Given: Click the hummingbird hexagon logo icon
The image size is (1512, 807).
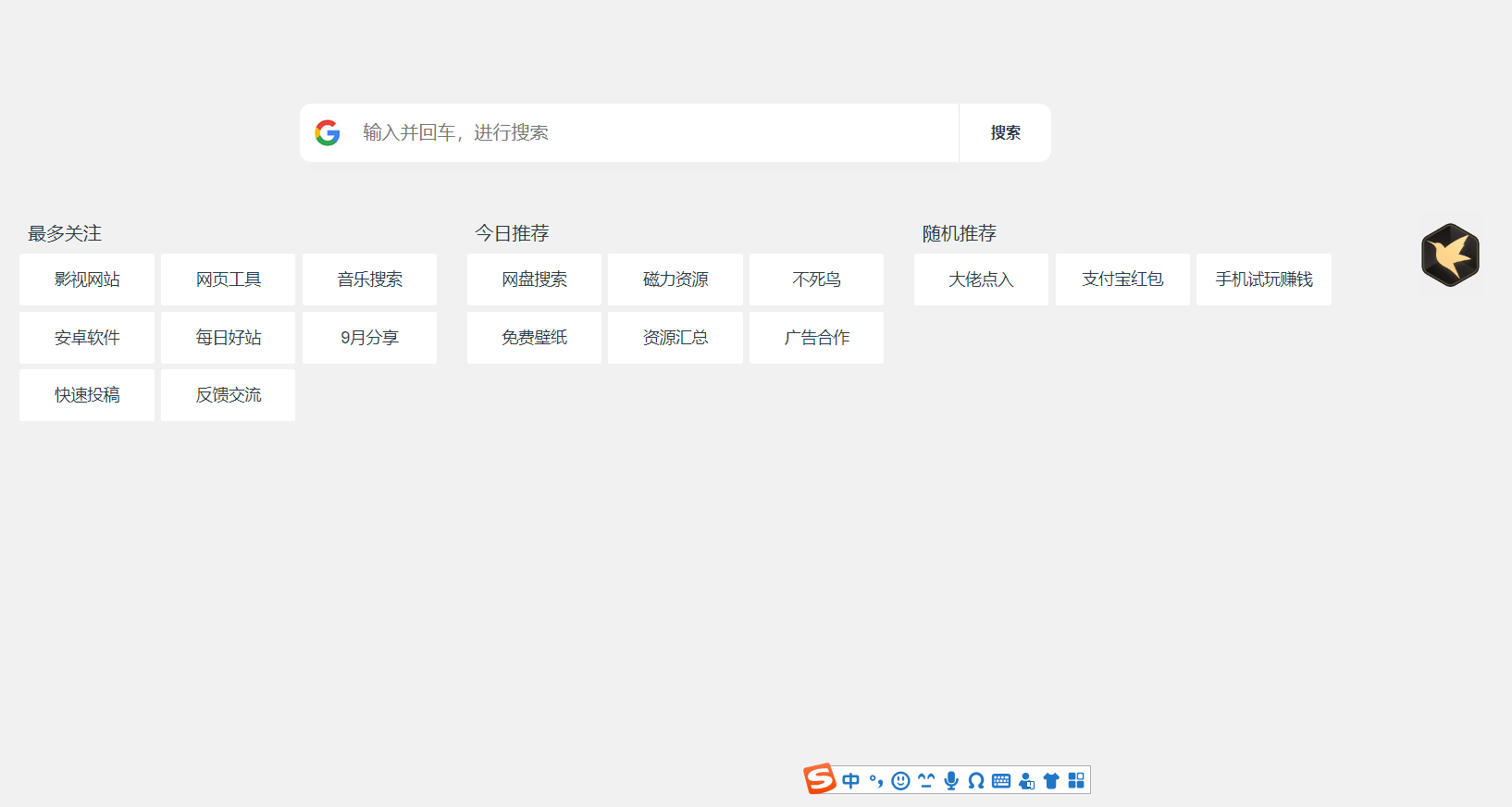Looking at the screenshot, I should pyautogui.click(x=1450, y=255).
